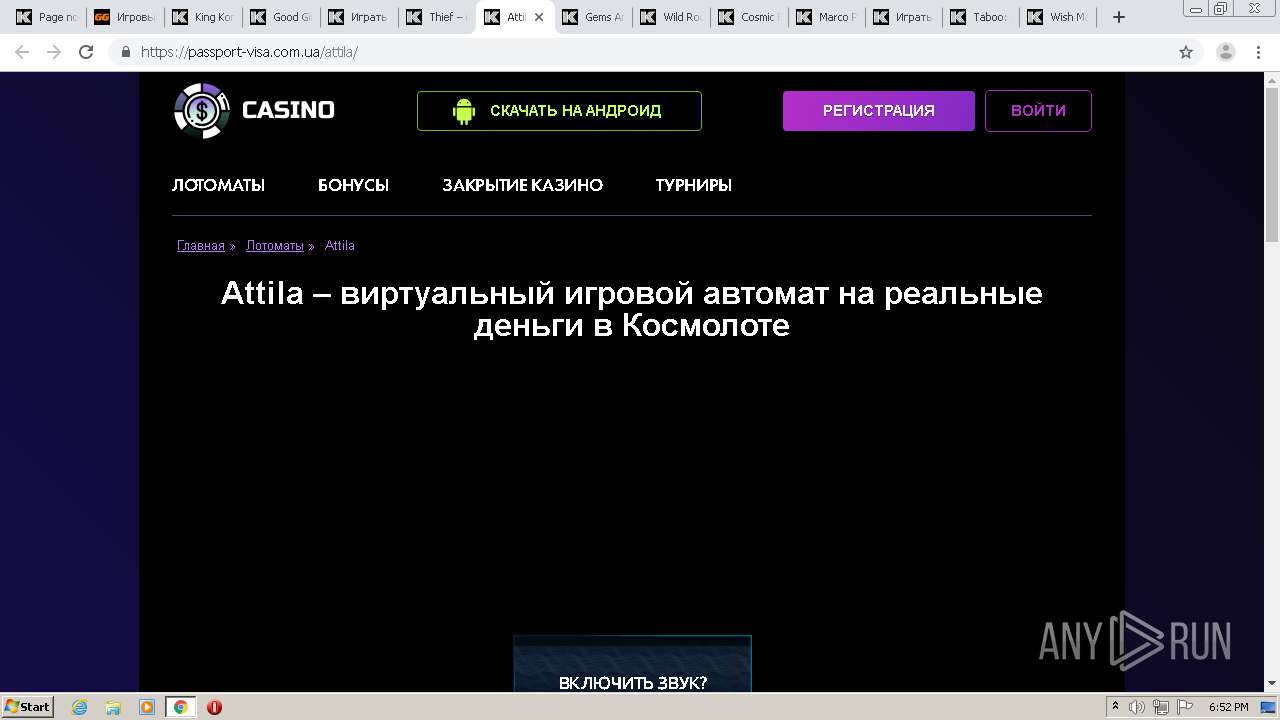The image size is (1280, 720).
Task: Click the network tray icon
Action: tap(1160, 707)
